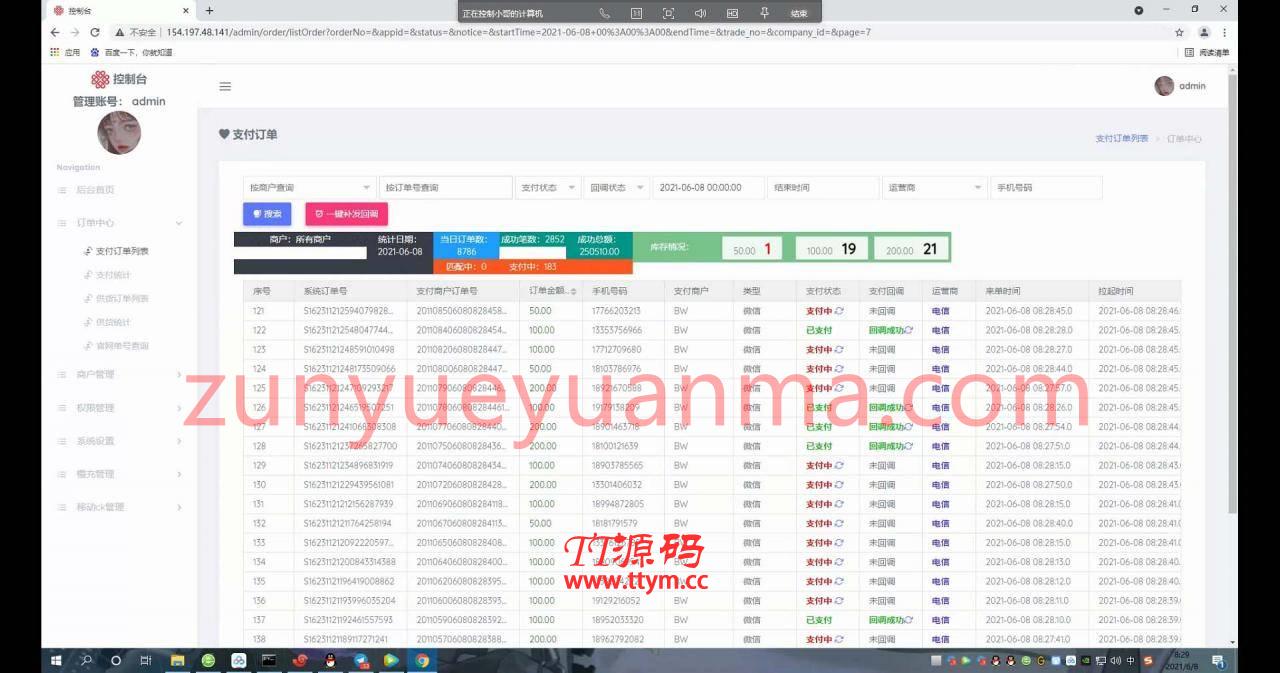Expand the 系统设置 sidebar menu
The height and width of the screenshot is (673, 1280).
click(118, 441)
